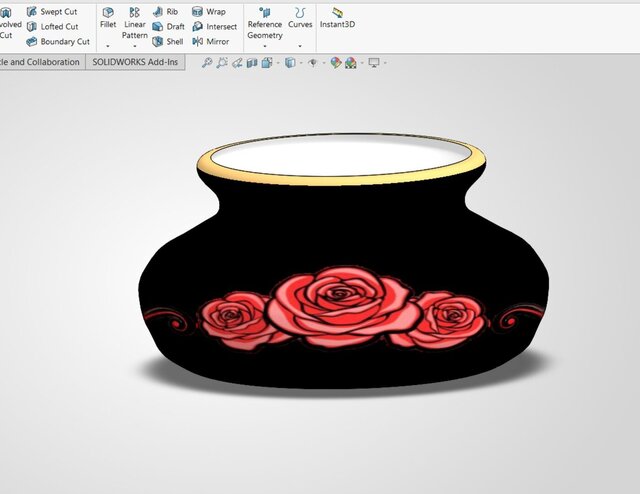Use the Shell feature tool
The height and width of the screenshot is (494, 640).
click(x=167, y=42)
